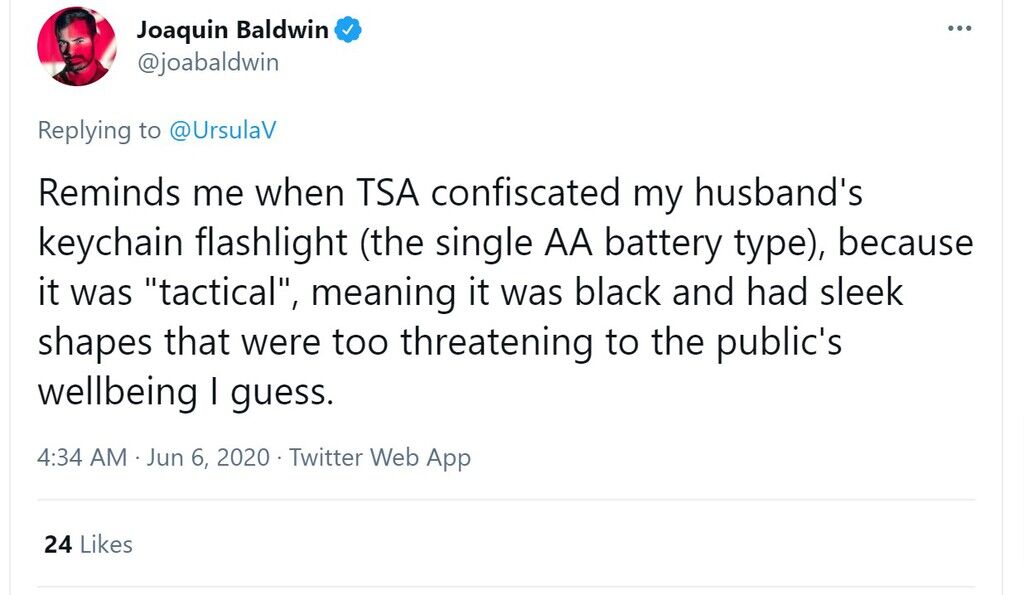Click the blue verified badge
1024x595 pixels.
[x=348, y=30]
